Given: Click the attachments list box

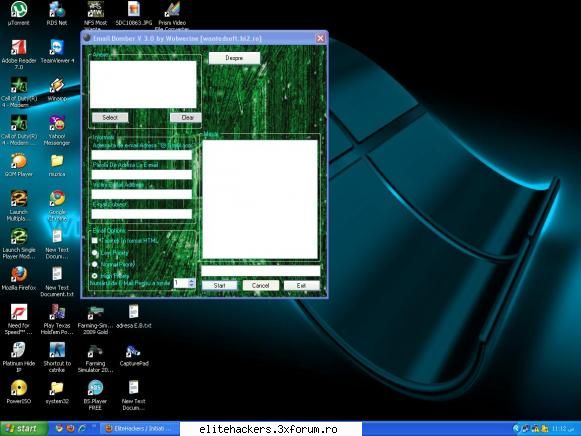Looking at the screenshot, I should [x=143, y=84].
